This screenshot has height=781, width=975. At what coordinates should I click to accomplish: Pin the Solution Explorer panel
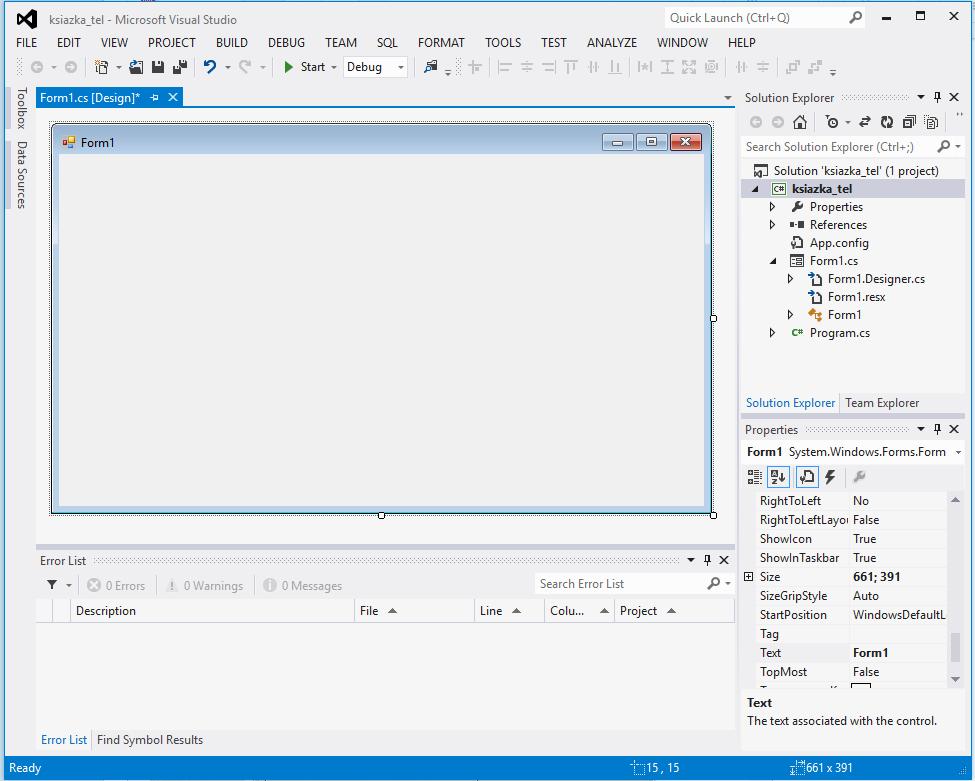tap(938, 98)
